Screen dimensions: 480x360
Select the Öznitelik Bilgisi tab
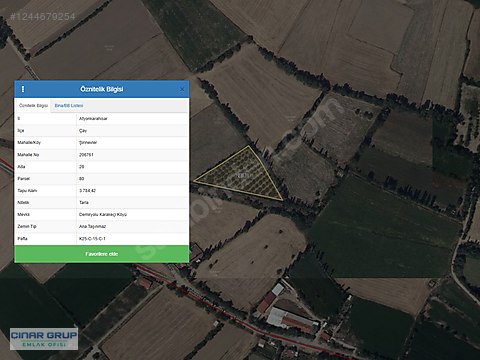click(x=33, y=106)
